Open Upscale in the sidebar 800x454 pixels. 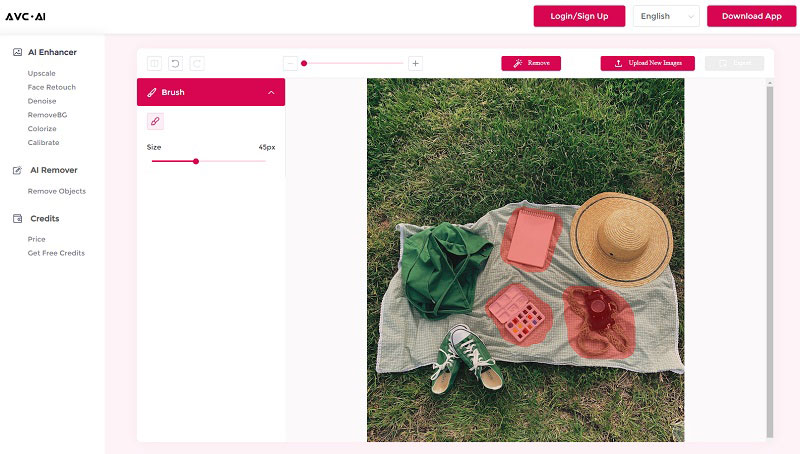click(41, 73)
